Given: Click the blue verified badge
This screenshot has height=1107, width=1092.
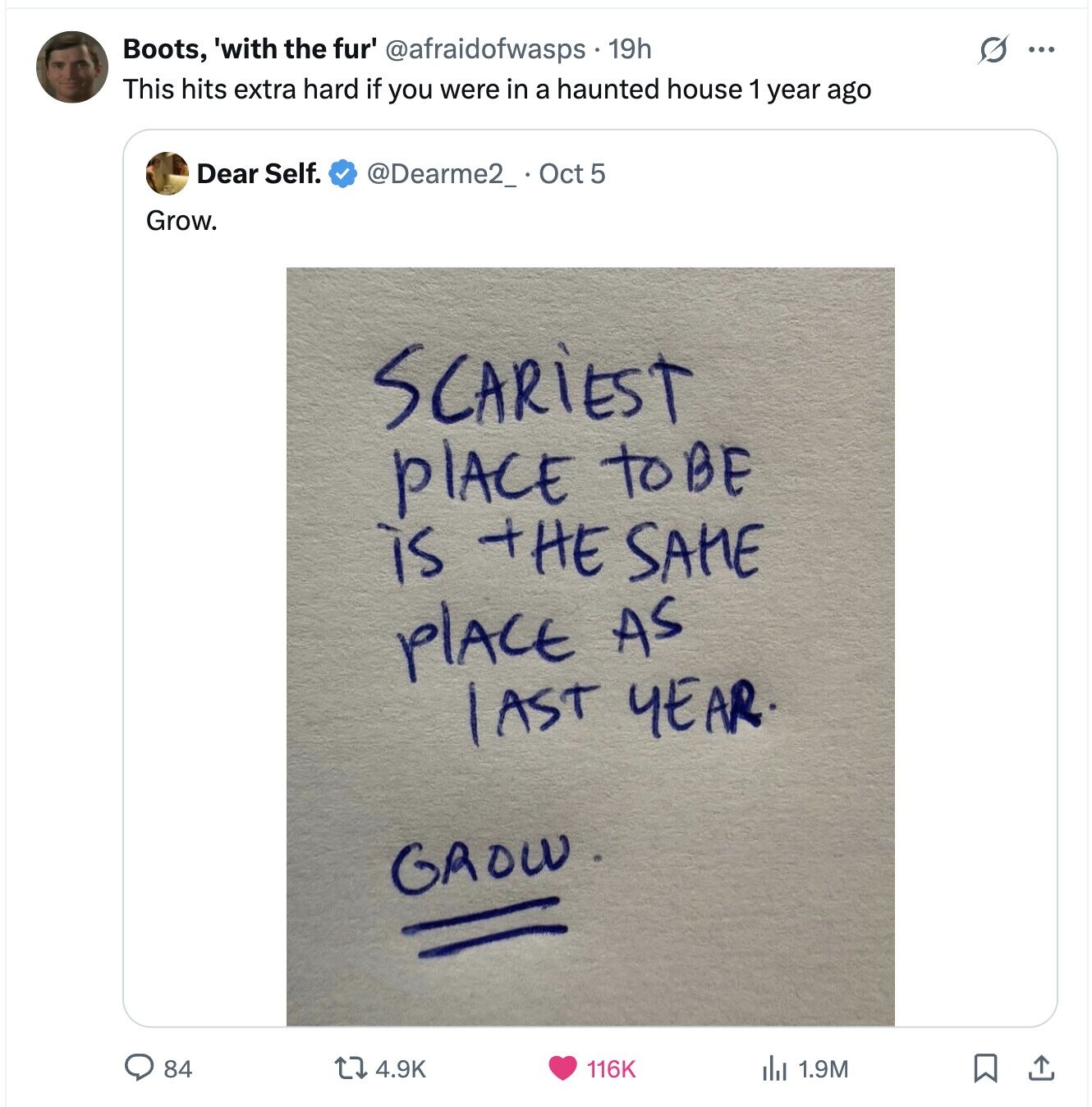Looking at the screenshot, I should [x=342, y=174].
